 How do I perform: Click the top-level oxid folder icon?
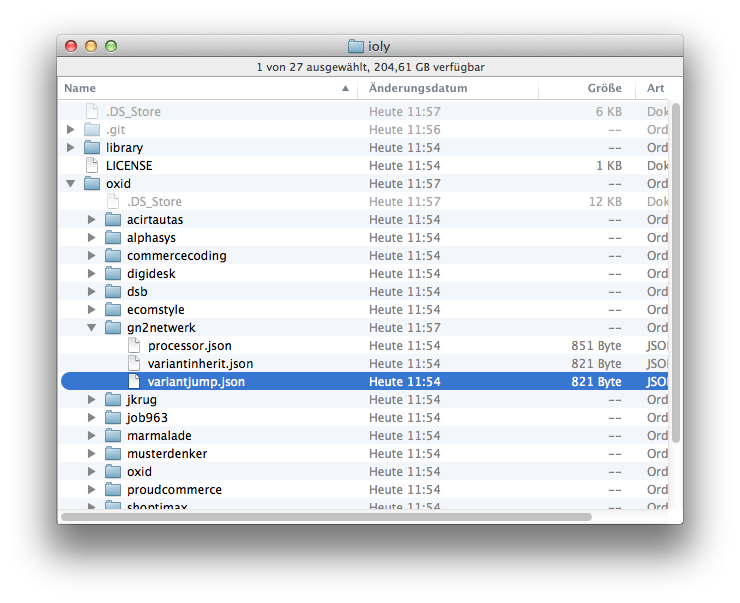(92, 183)
